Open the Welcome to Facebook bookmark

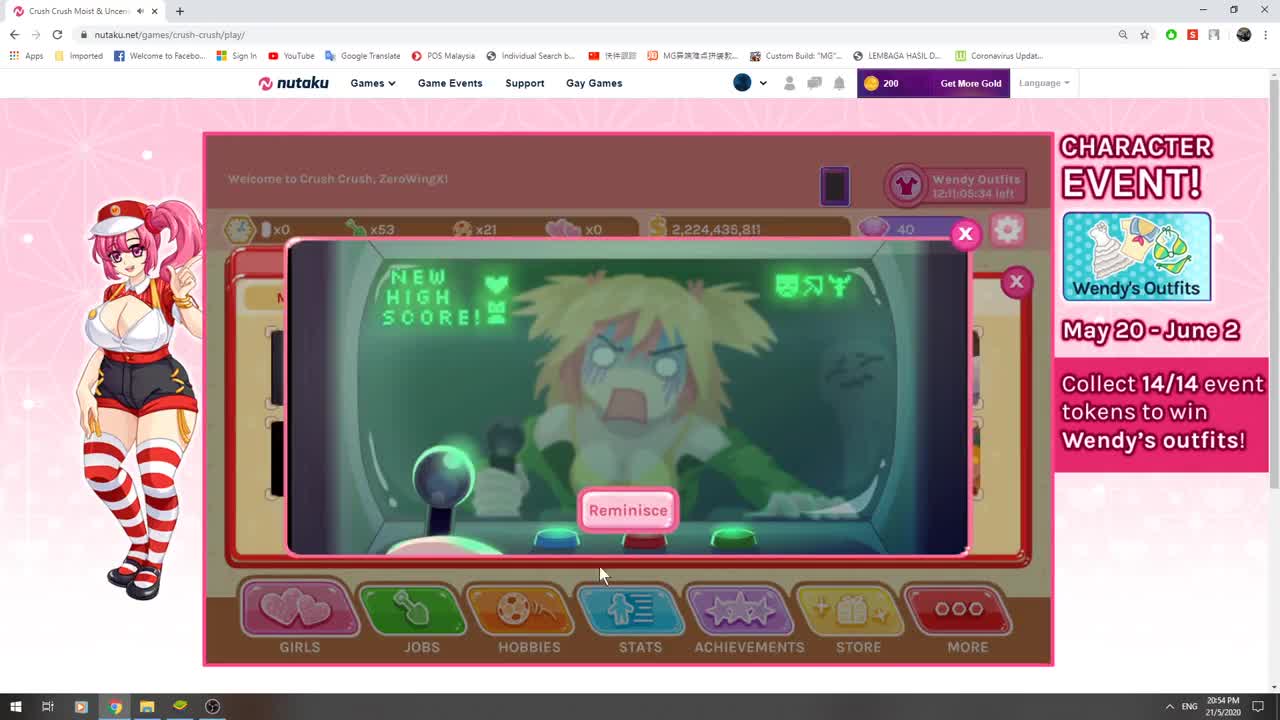(159, 56)
